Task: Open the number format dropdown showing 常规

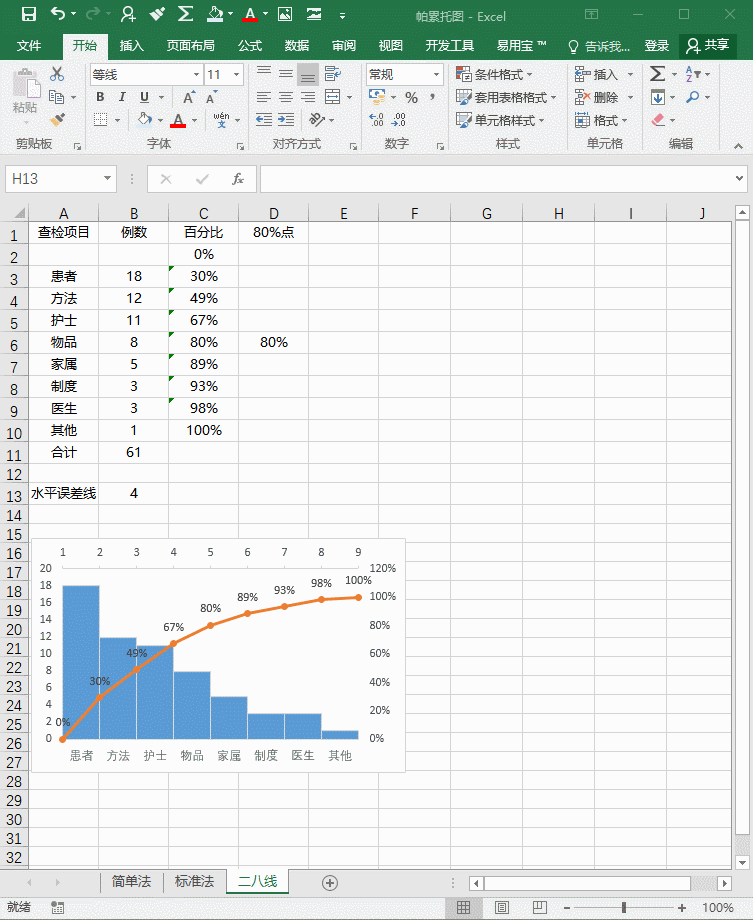Action: pyautogui.click(x=436, y=75)
